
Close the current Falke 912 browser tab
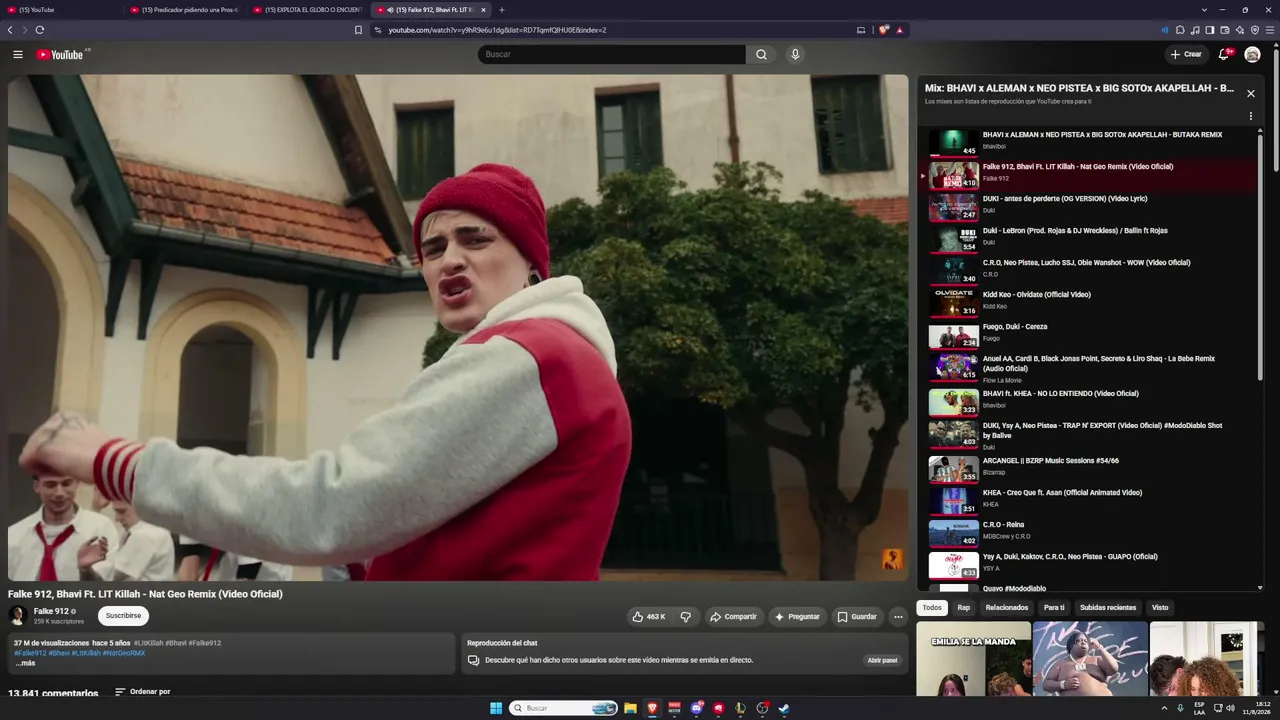[x=483, y=10]
